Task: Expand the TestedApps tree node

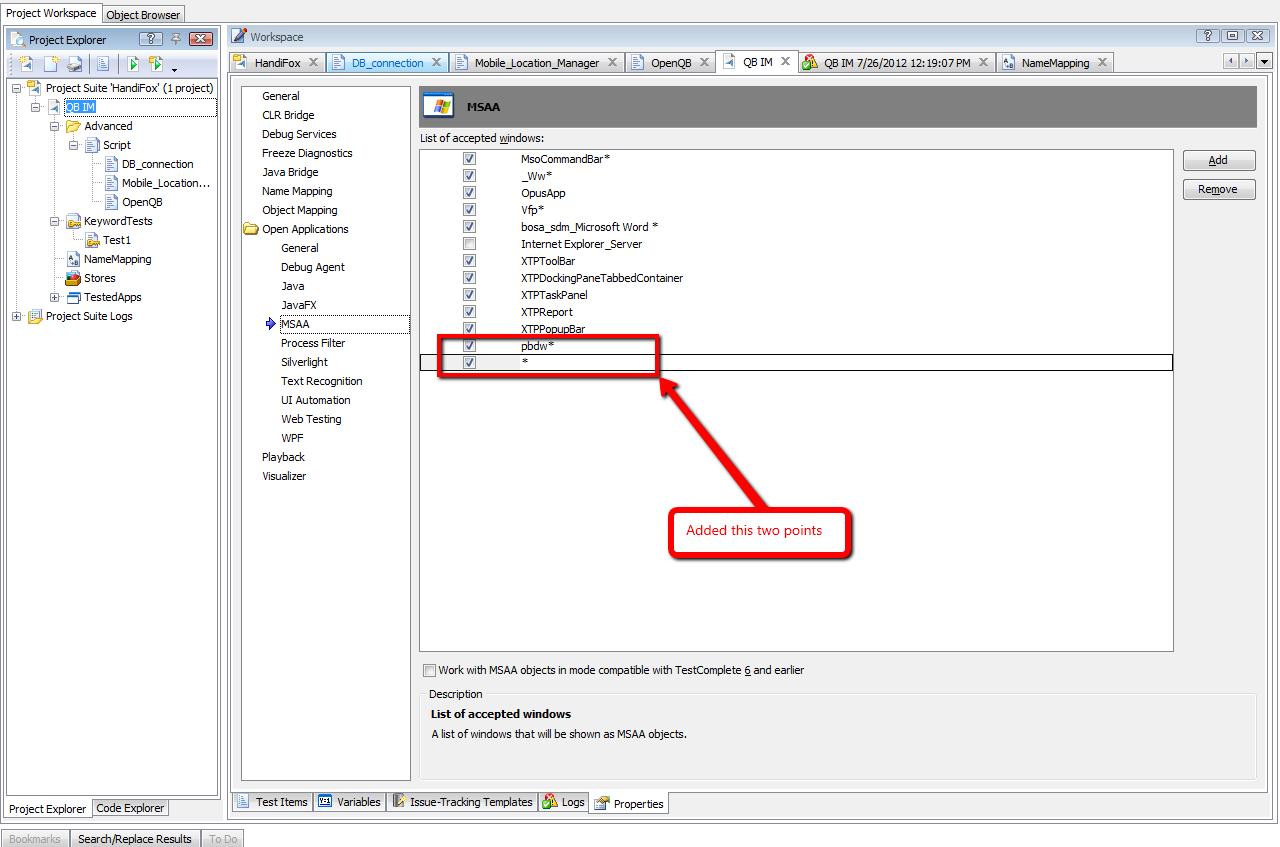Action: pos(55,297)
